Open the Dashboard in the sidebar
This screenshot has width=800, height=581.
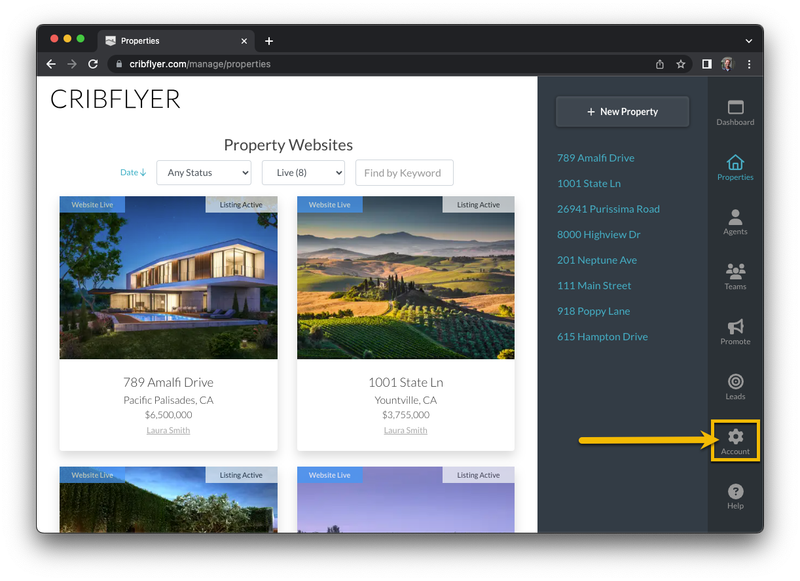(x=735, y=113)
